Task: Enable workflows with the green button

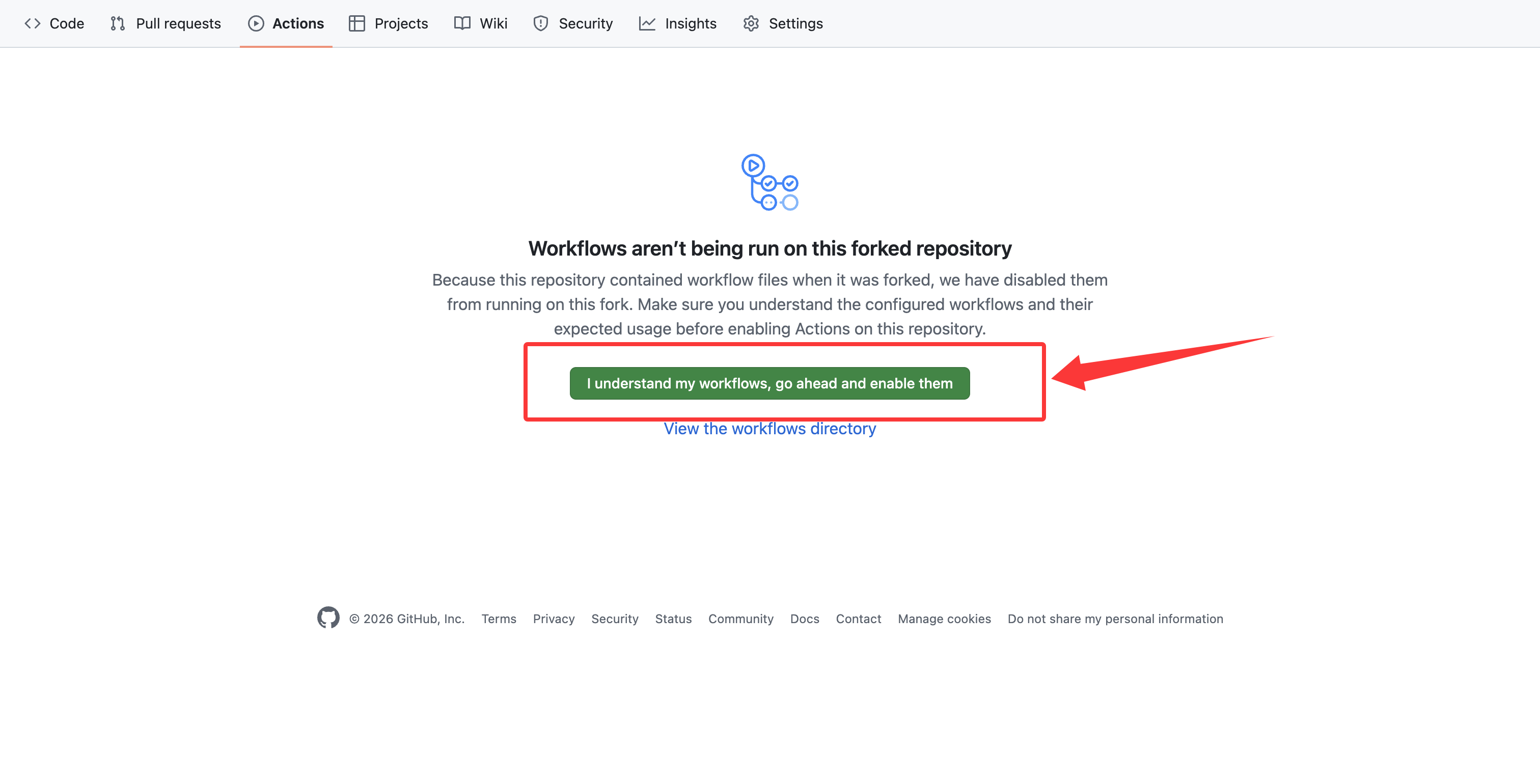Action: [769, 383]
